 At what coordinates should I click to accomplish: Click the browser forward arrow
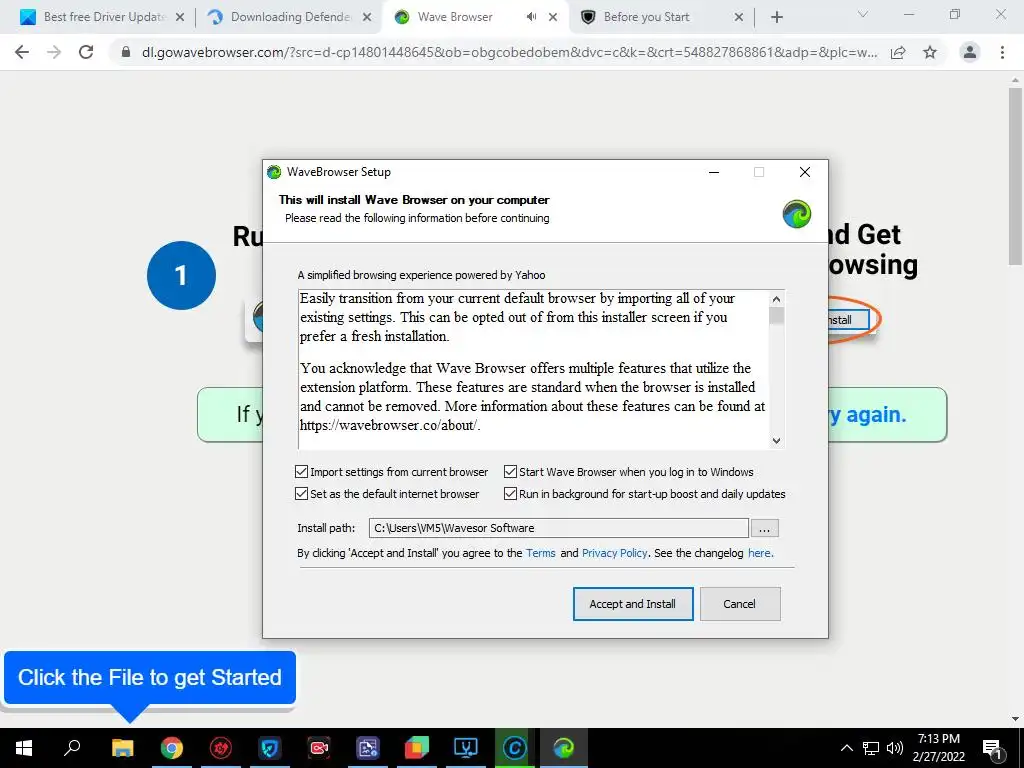(54, 52)
